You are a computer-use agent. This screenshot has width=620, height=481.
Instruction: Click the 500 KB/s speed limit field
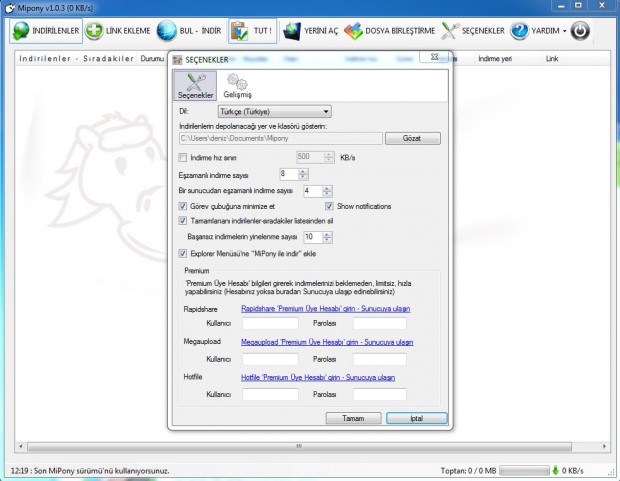310,157
